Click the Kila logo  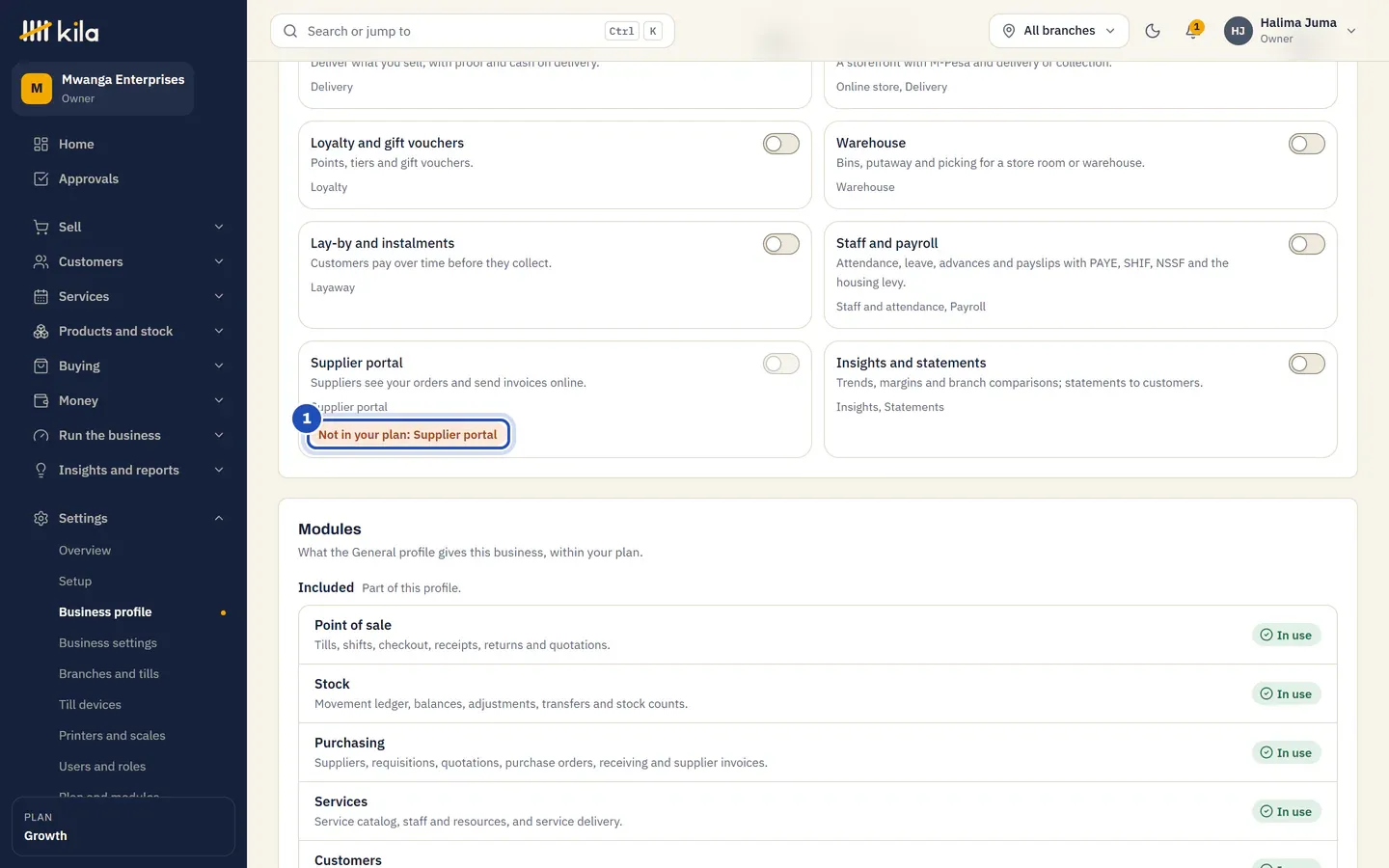59,31
